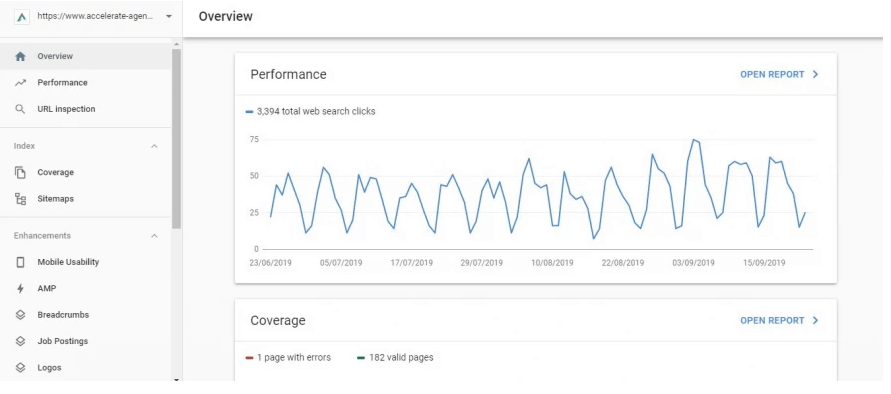Click the Overview page title
Image resolution: width=891 pixels, height=394 pixels.
pos(226,16)
